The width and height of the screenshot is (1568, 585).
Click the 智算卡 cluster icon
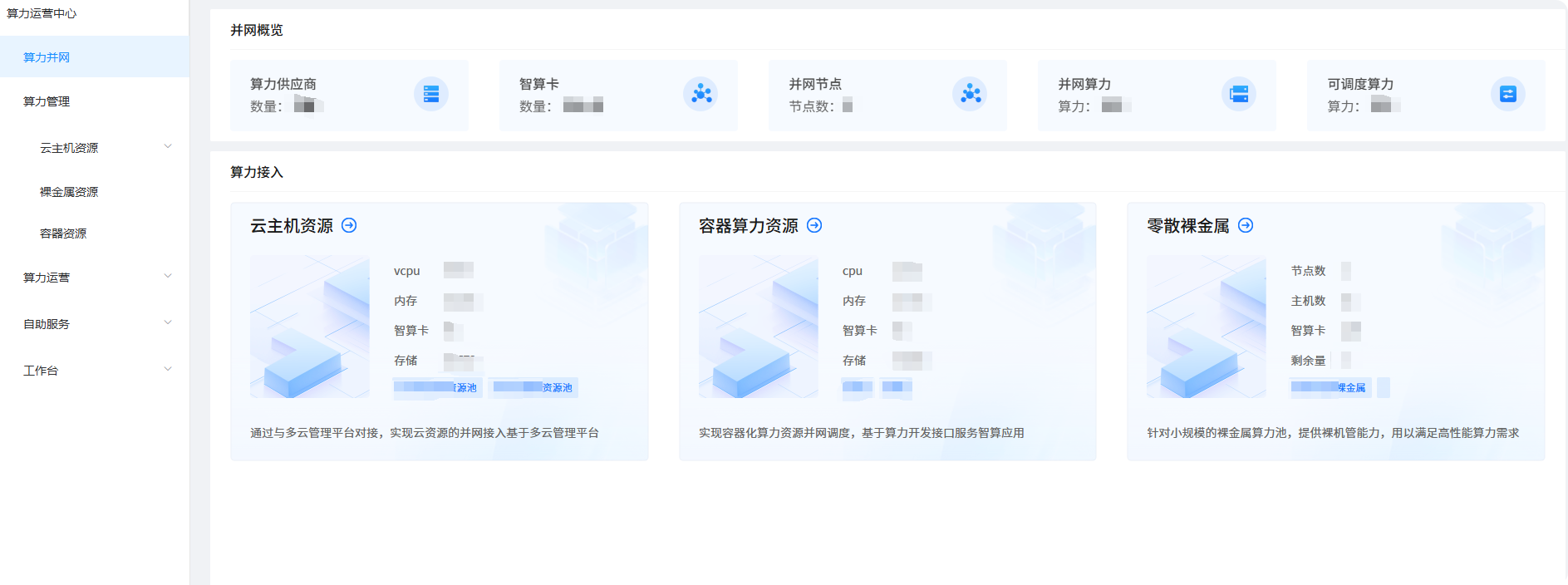700,94
